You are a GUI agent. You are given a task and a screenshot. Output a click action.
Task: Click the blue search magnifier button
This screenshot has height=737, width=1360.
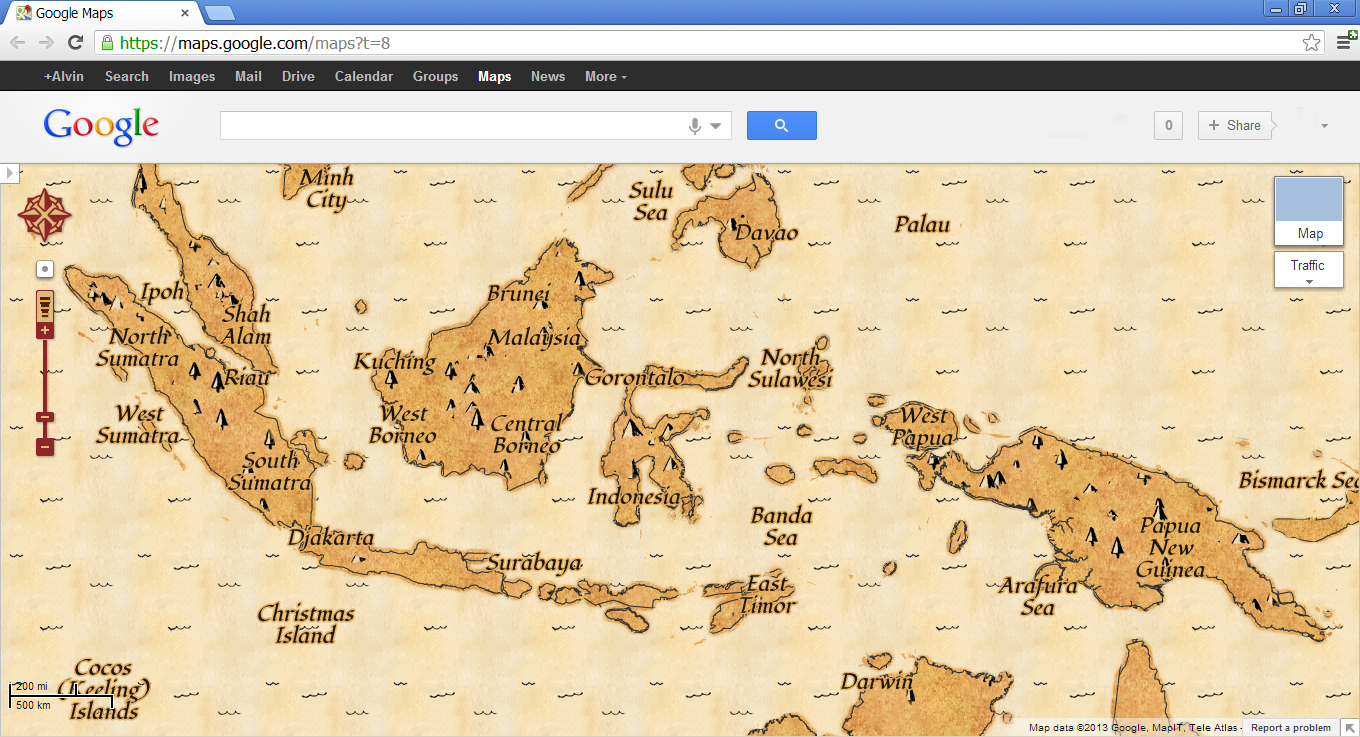click(x=782, y=125)
